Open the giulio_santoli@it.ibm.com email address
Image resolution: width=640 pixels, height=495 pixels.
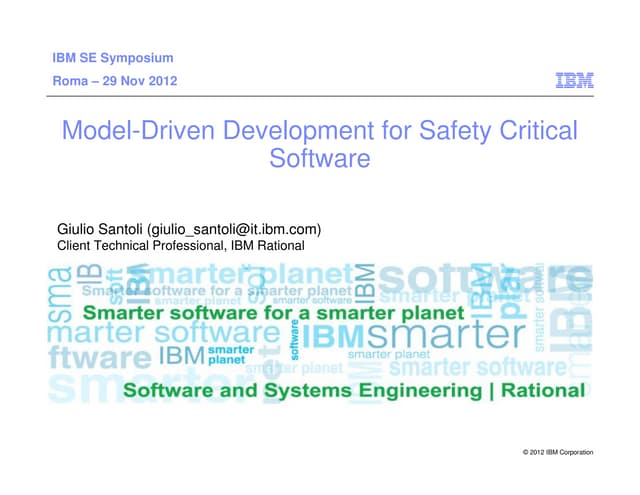233,228
